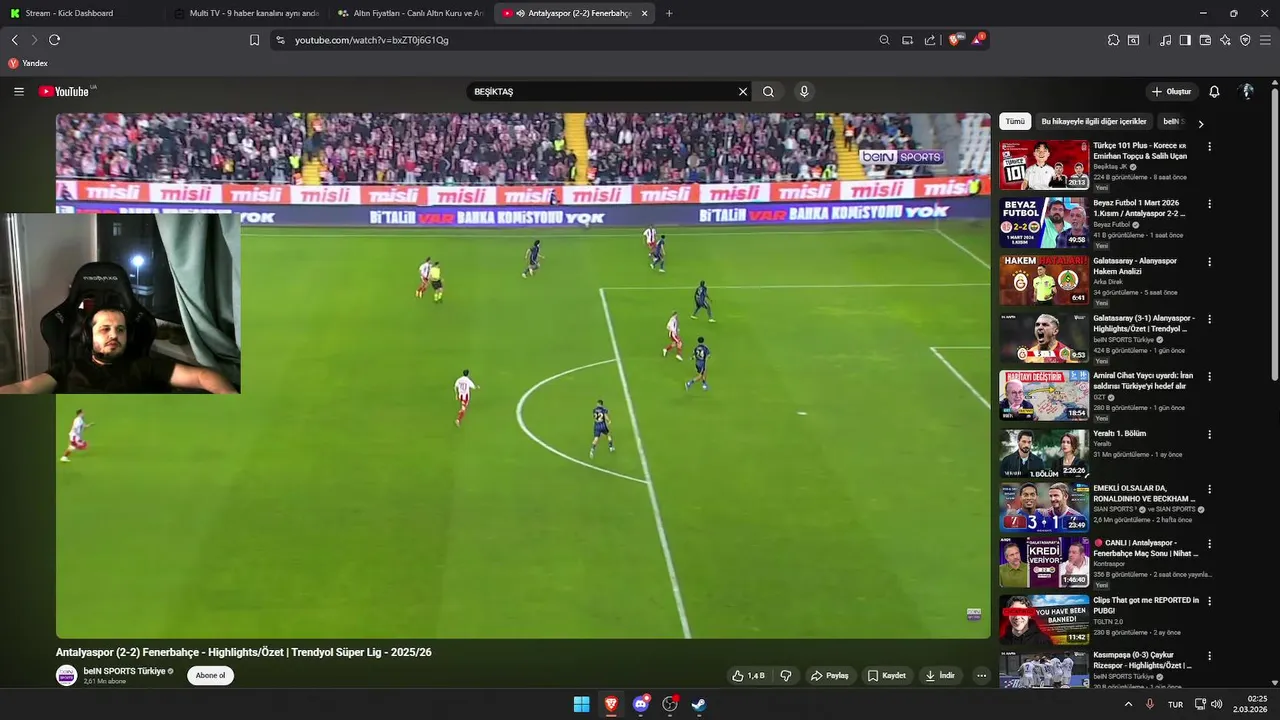
Task: Open options for Amiral Cihat Yaycı video
Action: point(1209,377)
